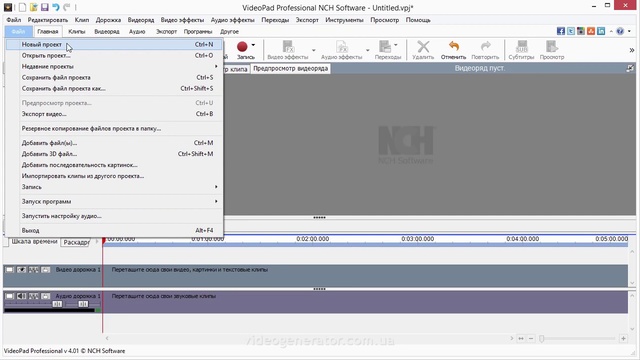The height and width of the screenshot is (360, 640).
Task: Mute the speaker on Аудио дорожка 1
Action: [x=21, y=296]
